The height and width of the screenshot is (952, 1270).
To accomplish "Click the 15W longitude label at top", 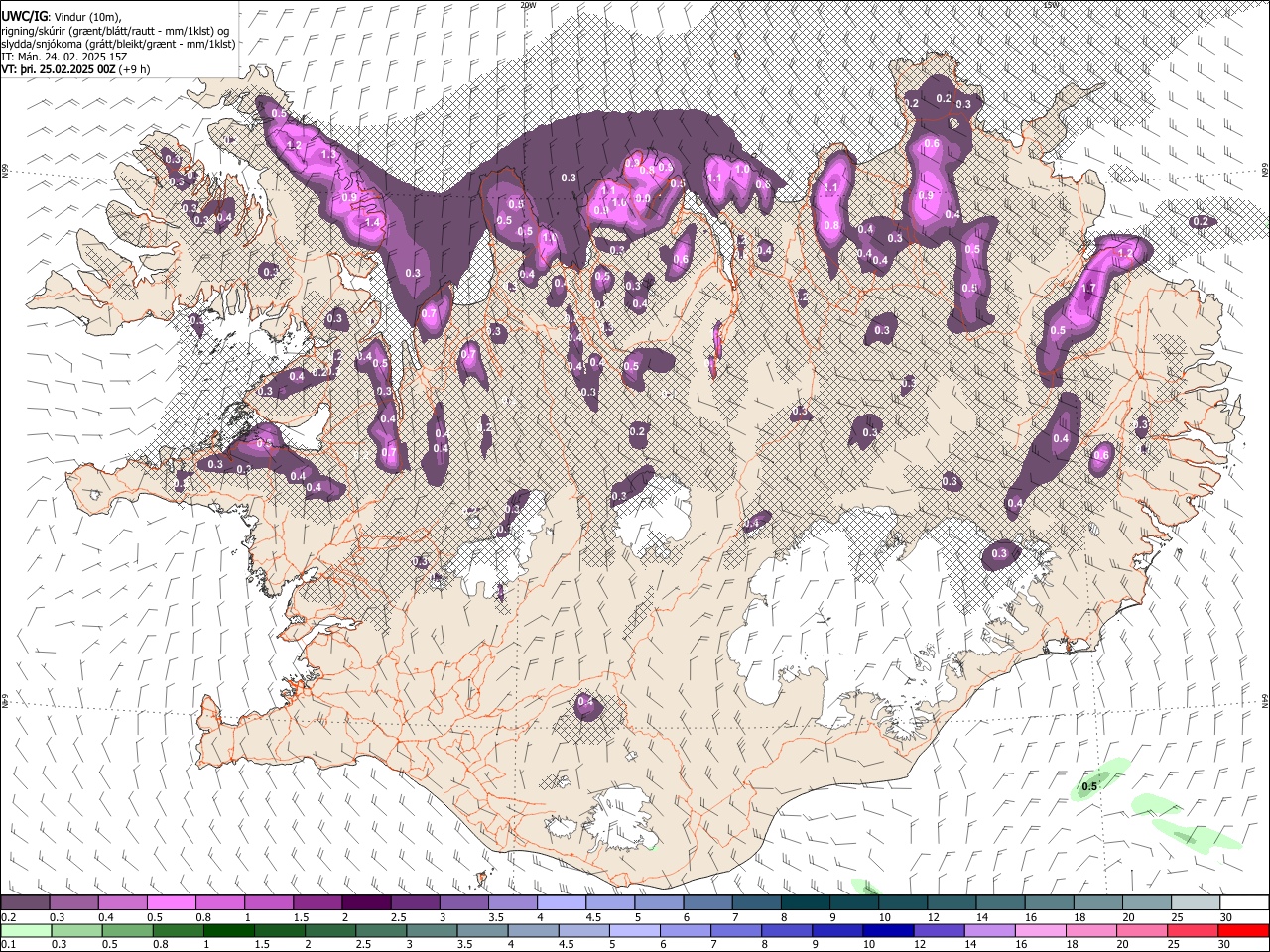I will pyautogui.click(x=1052, y=5).
